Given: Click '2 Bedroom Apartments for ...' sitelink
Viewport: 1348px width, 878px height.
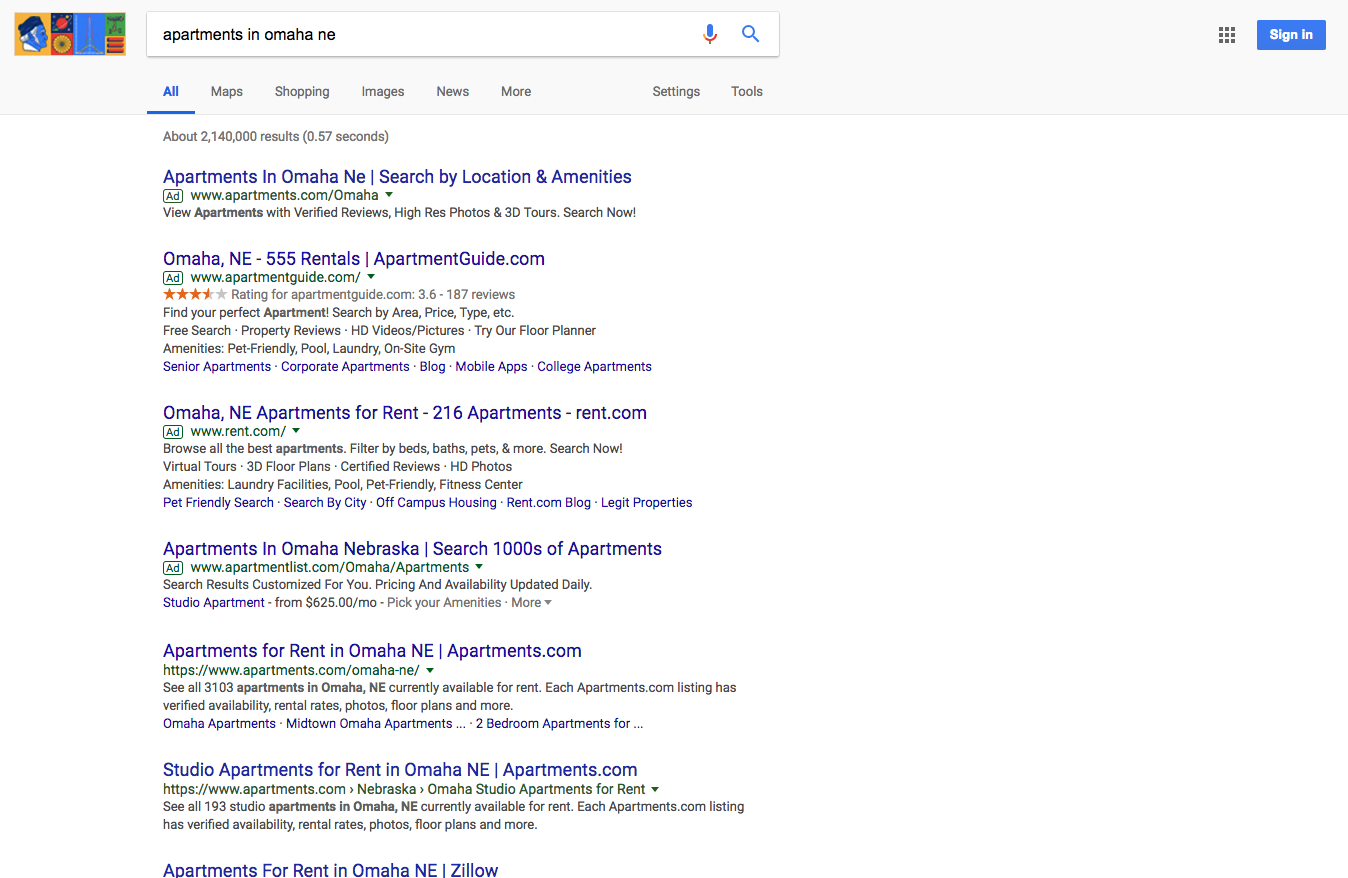Looking at the screenshot, I should pos(559,724).
